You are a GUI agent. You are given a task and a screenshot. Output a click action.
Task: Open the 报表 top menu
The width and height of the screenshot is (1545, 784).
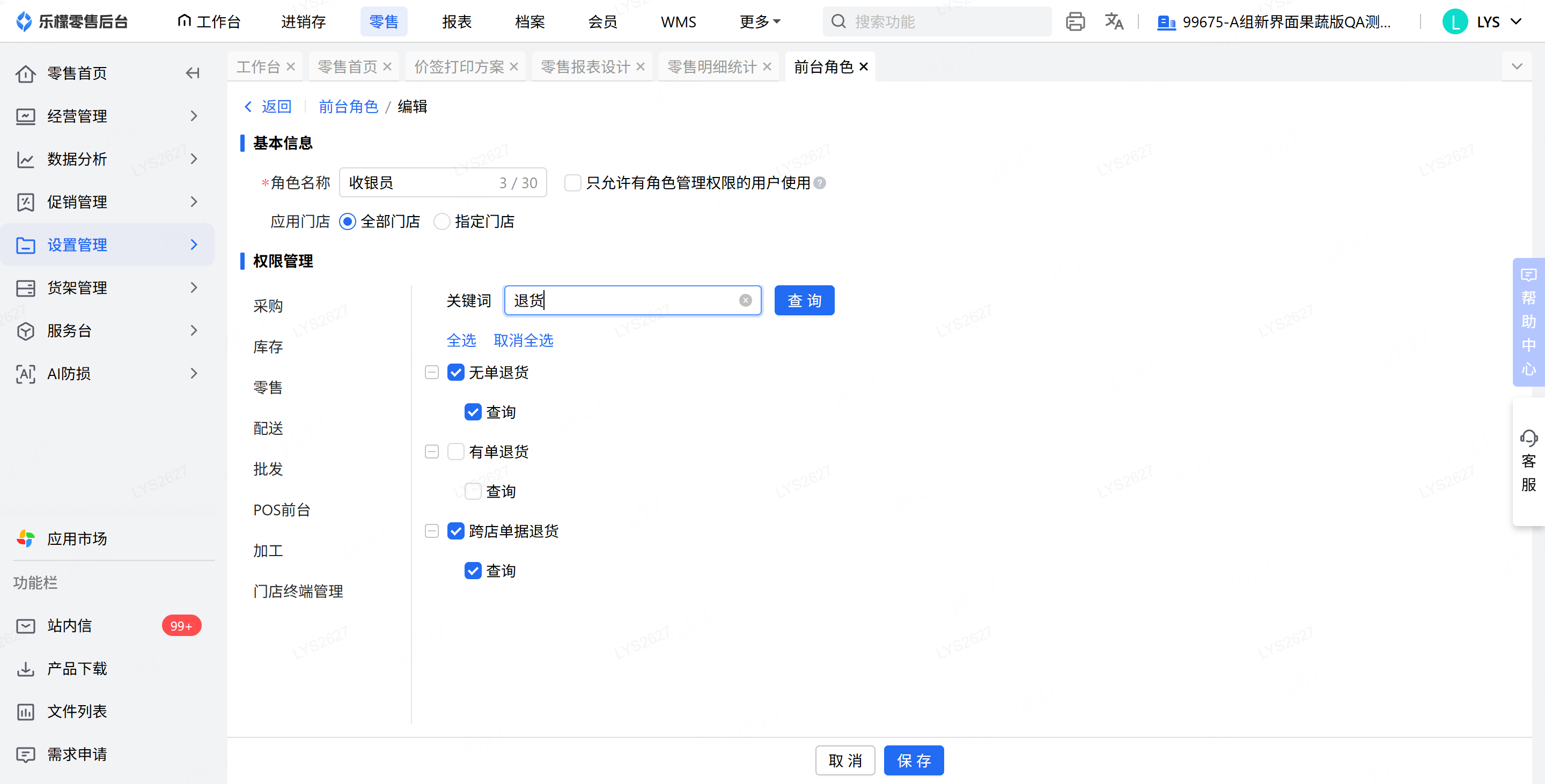[x=457, y=21]
